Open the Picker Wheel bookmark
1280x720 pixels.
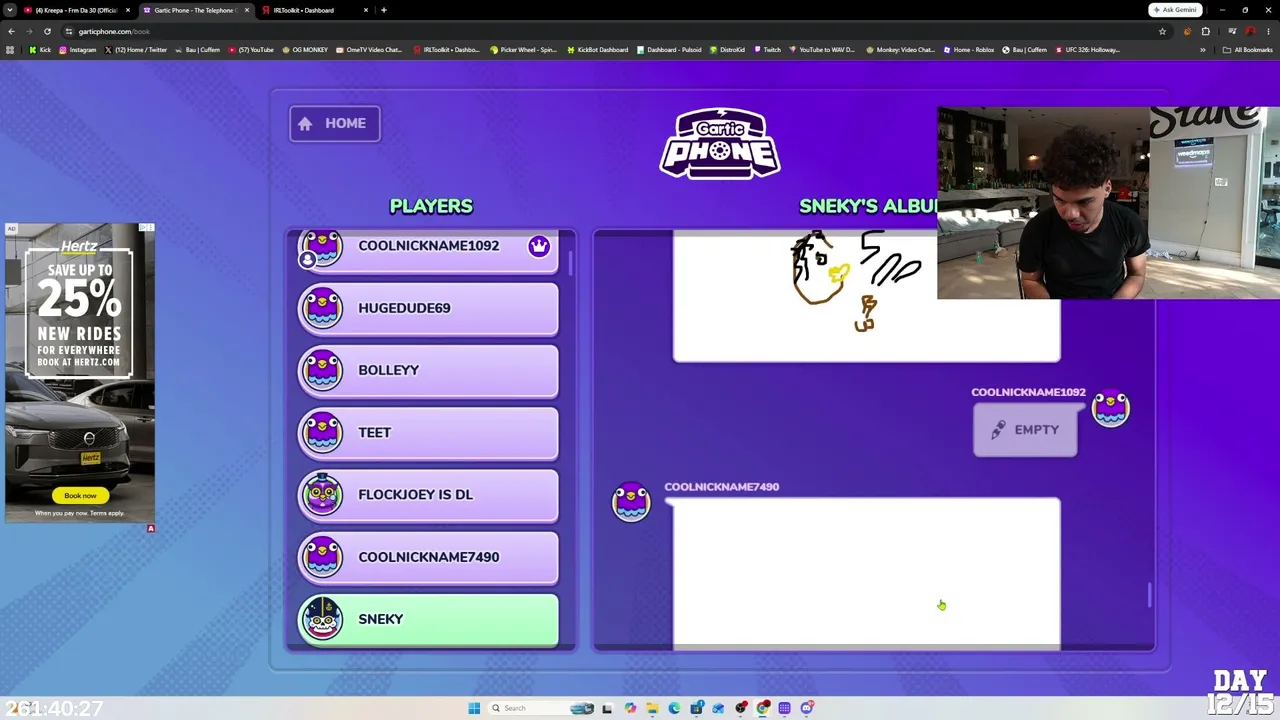click(523, 50)
